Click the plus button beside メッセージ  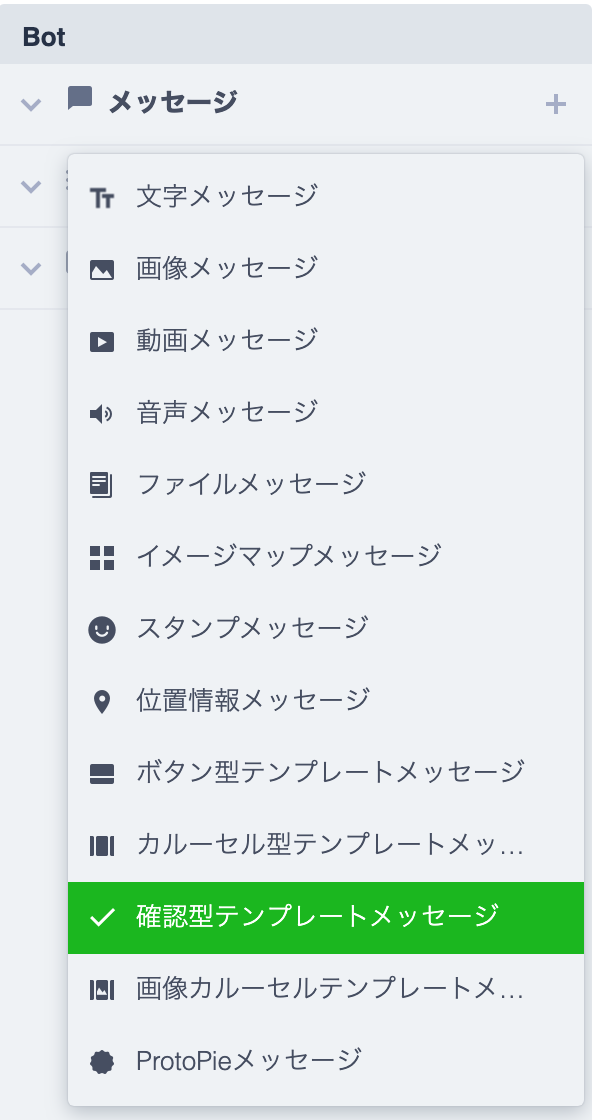(556, 104)
